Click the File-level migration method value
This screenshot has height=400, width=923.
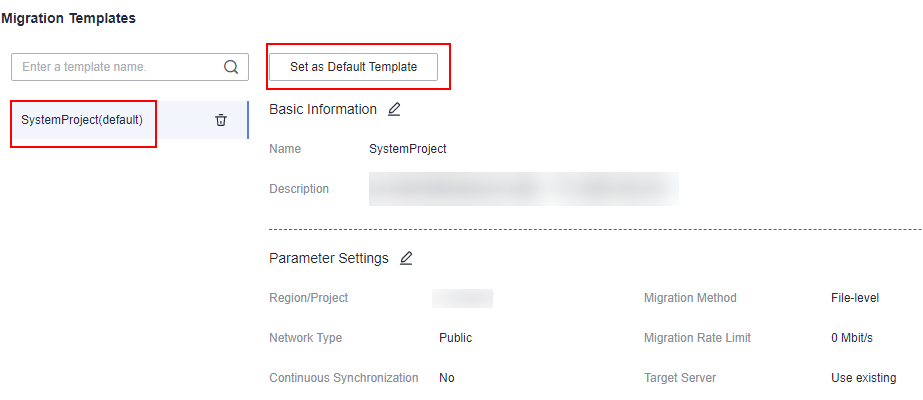pyautogui.click(x=854, y=298)
